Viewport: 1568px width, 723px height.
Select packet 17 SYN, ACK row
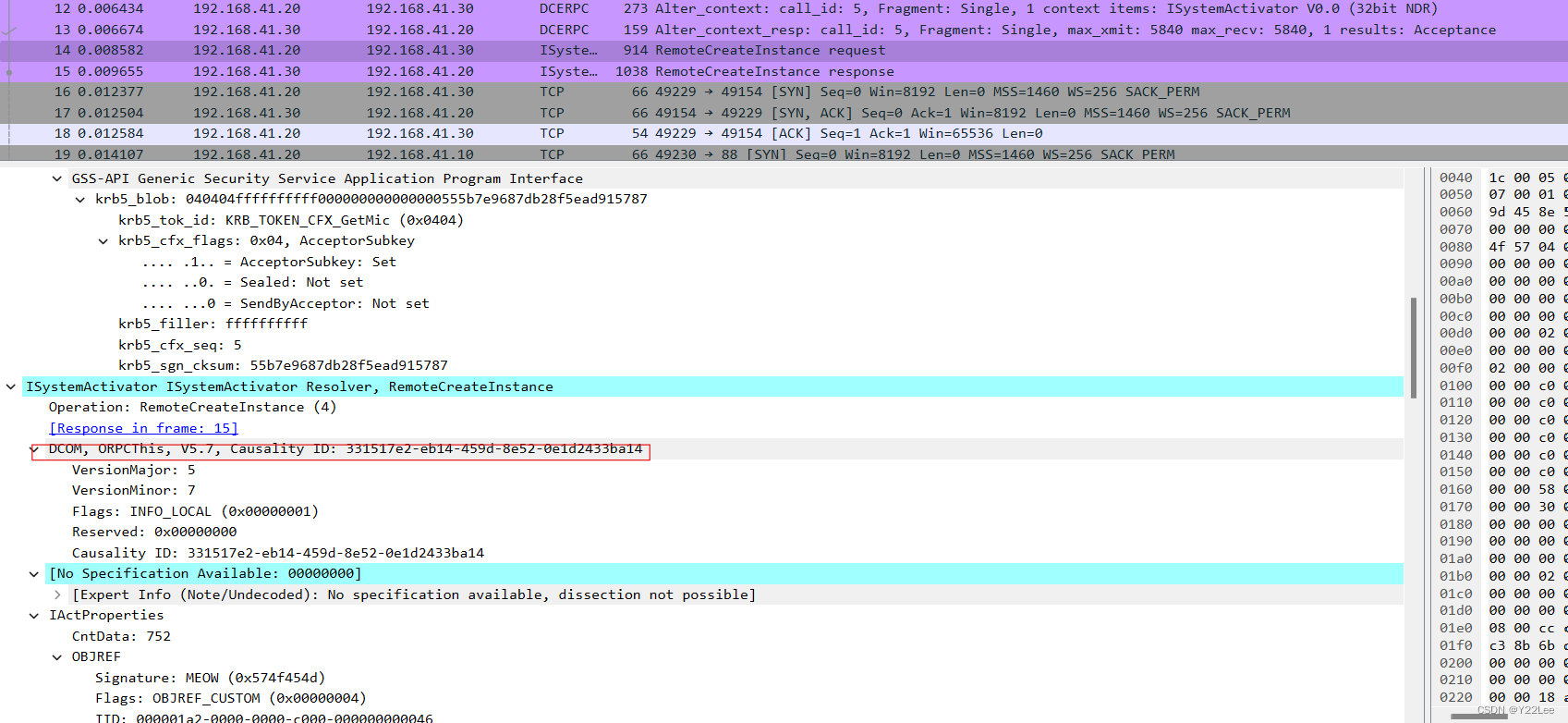click(x=784, y=113)
